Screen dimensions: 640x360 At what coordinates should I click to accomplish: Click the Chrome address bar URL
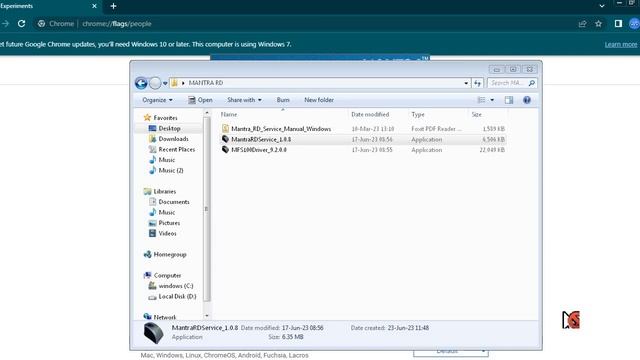pos(117,24)
